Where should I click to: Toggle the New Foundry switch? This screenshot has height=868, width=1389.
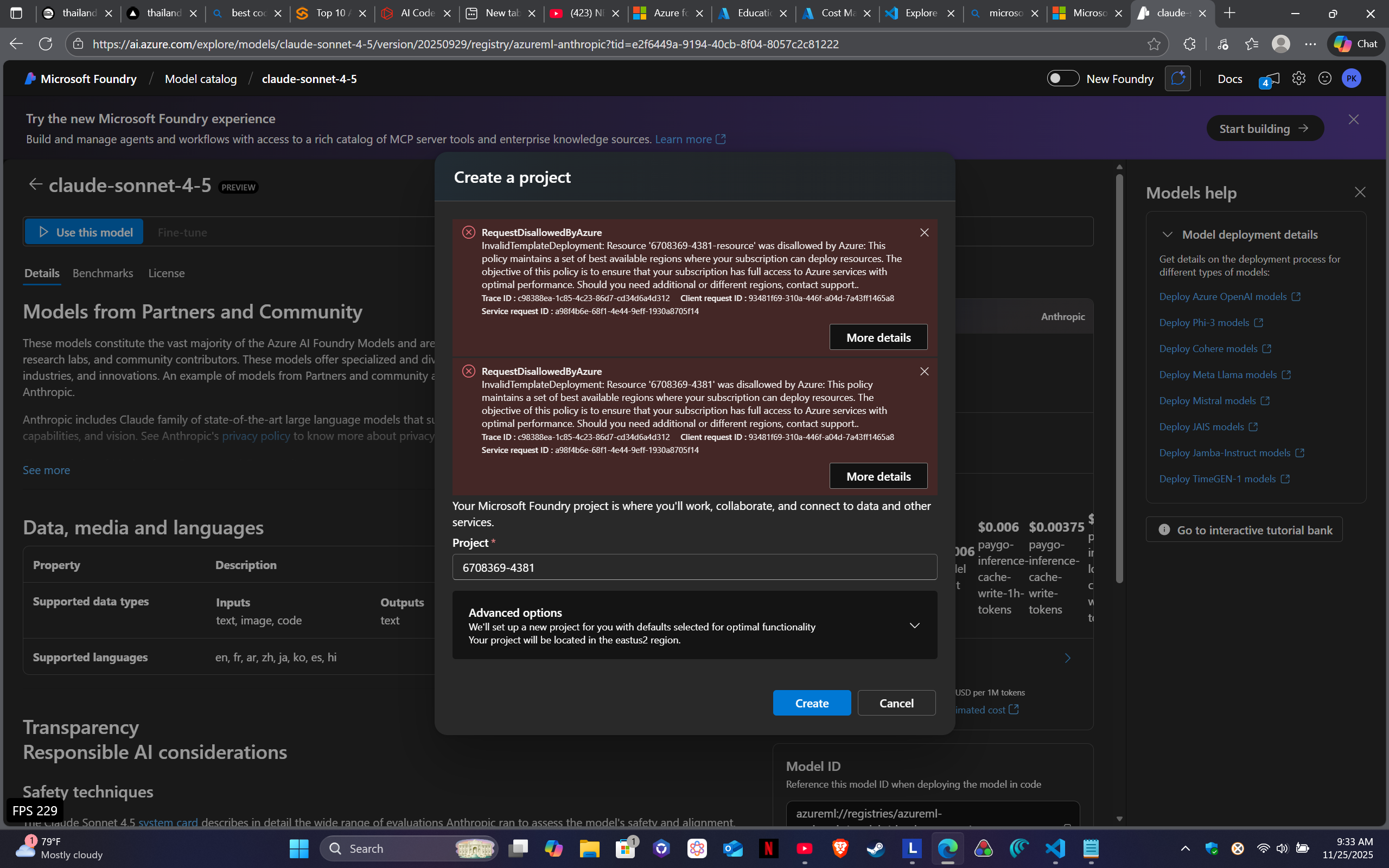point(1063,78)
